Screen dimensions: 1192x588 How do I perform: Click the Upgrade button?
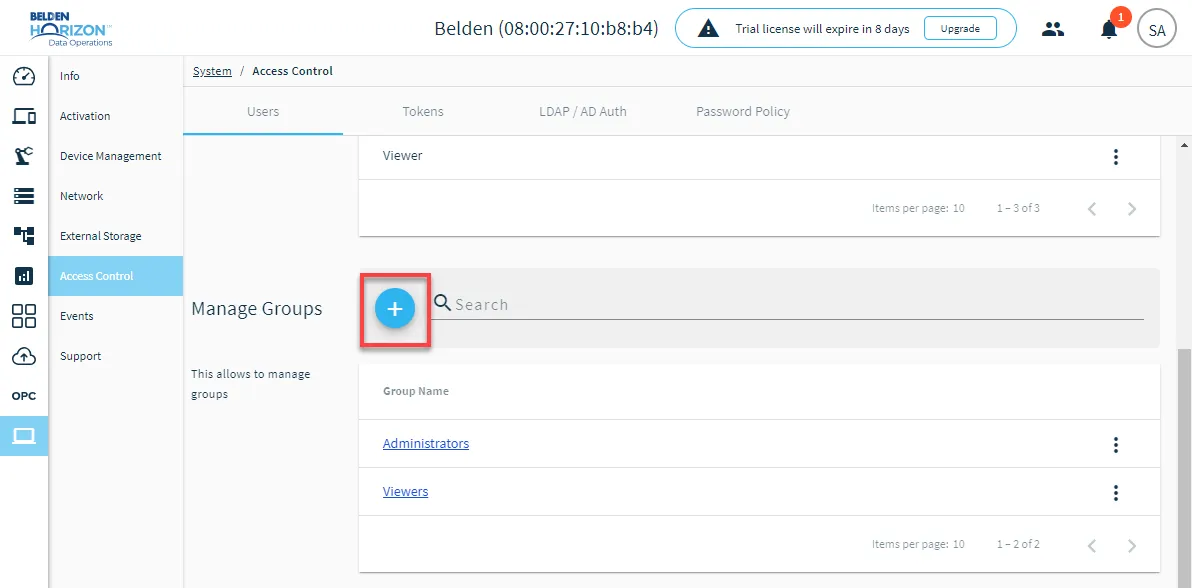tap(960, 29)
